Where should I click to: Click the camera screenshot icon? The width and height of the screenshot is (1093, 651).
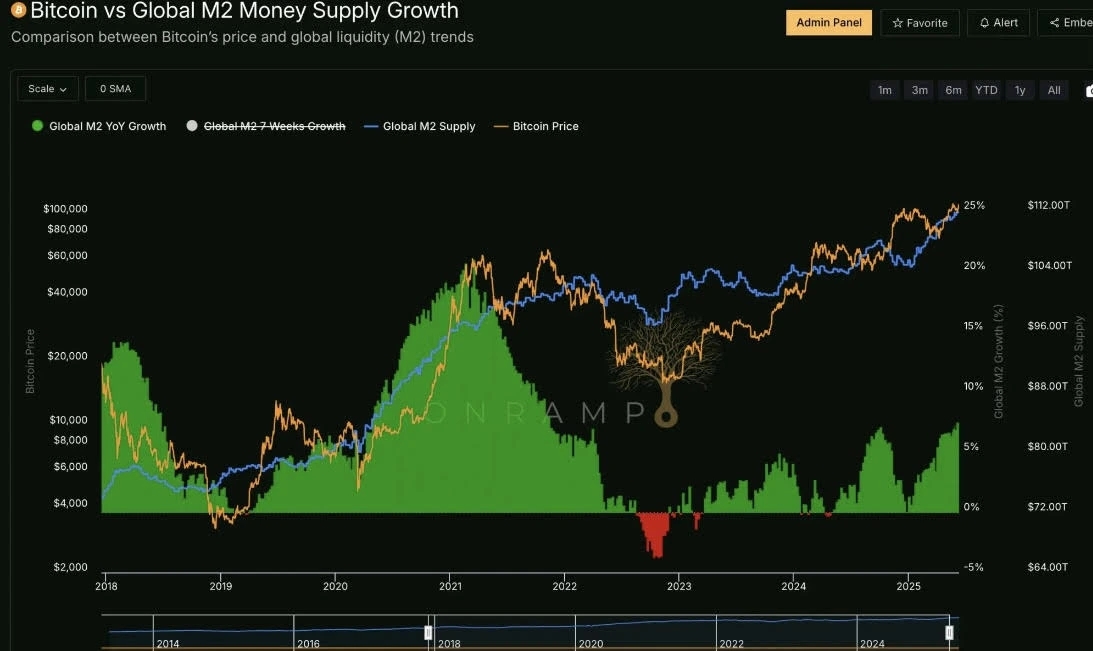coord(1089,91)
